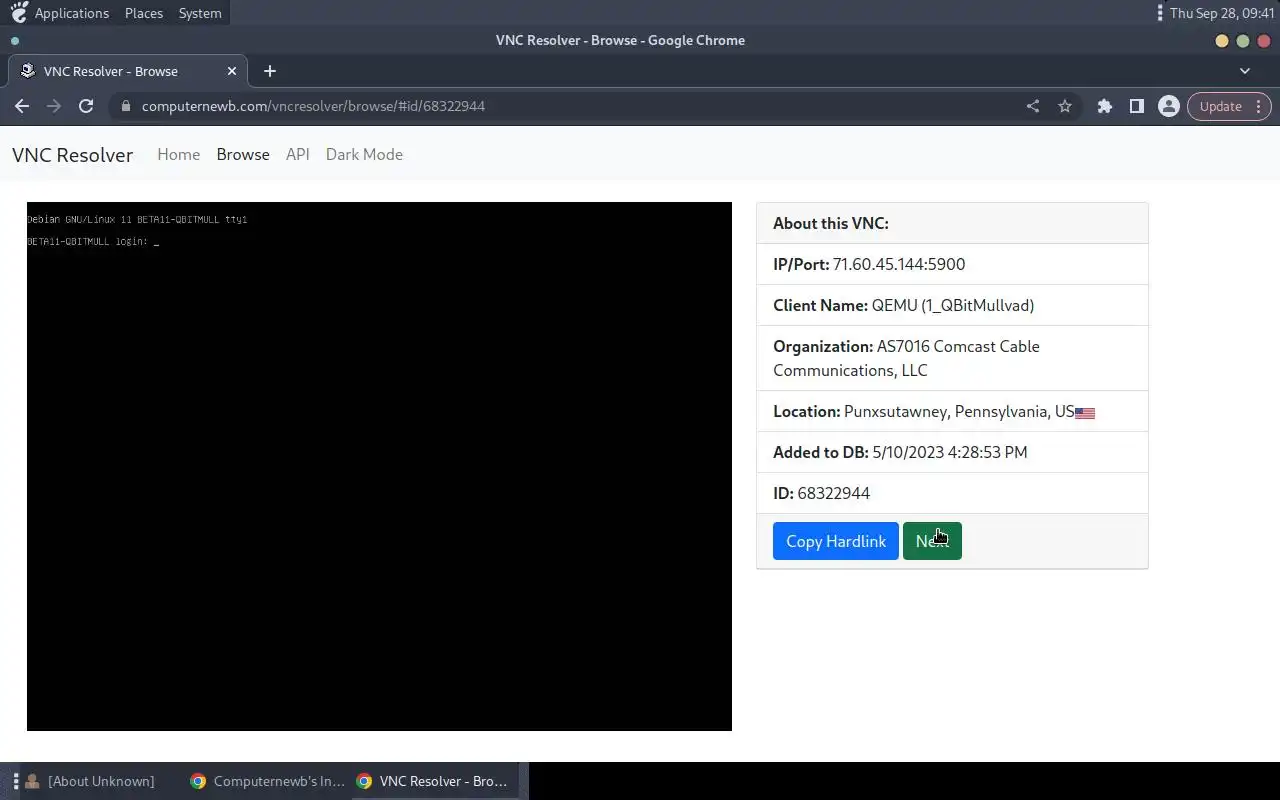1280x800 pixels.
Task: Reload the VNC Resolver page
Action: 86,106
